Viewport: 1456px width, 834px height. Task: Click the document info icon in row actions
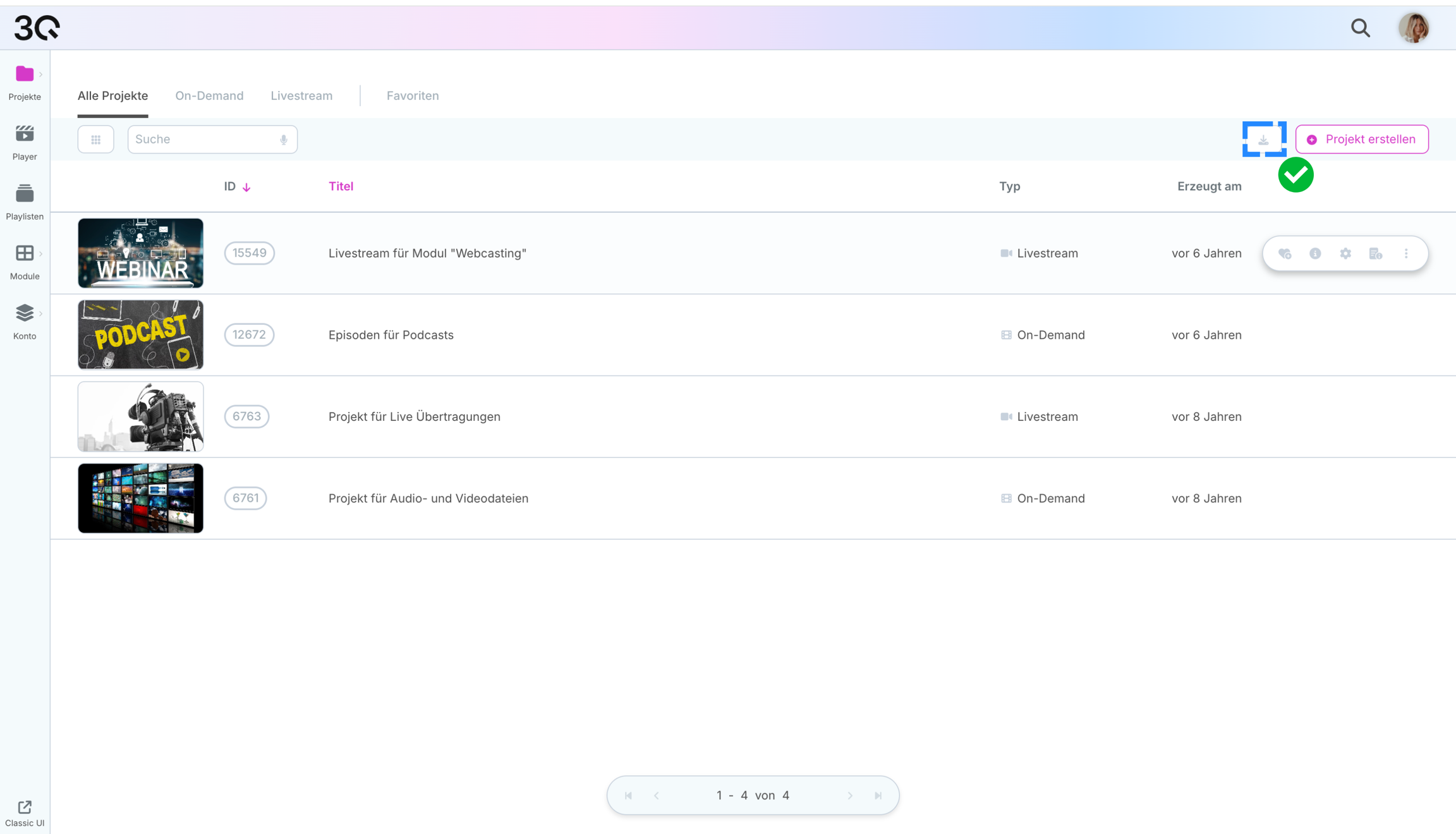[x=1376, y=253]
